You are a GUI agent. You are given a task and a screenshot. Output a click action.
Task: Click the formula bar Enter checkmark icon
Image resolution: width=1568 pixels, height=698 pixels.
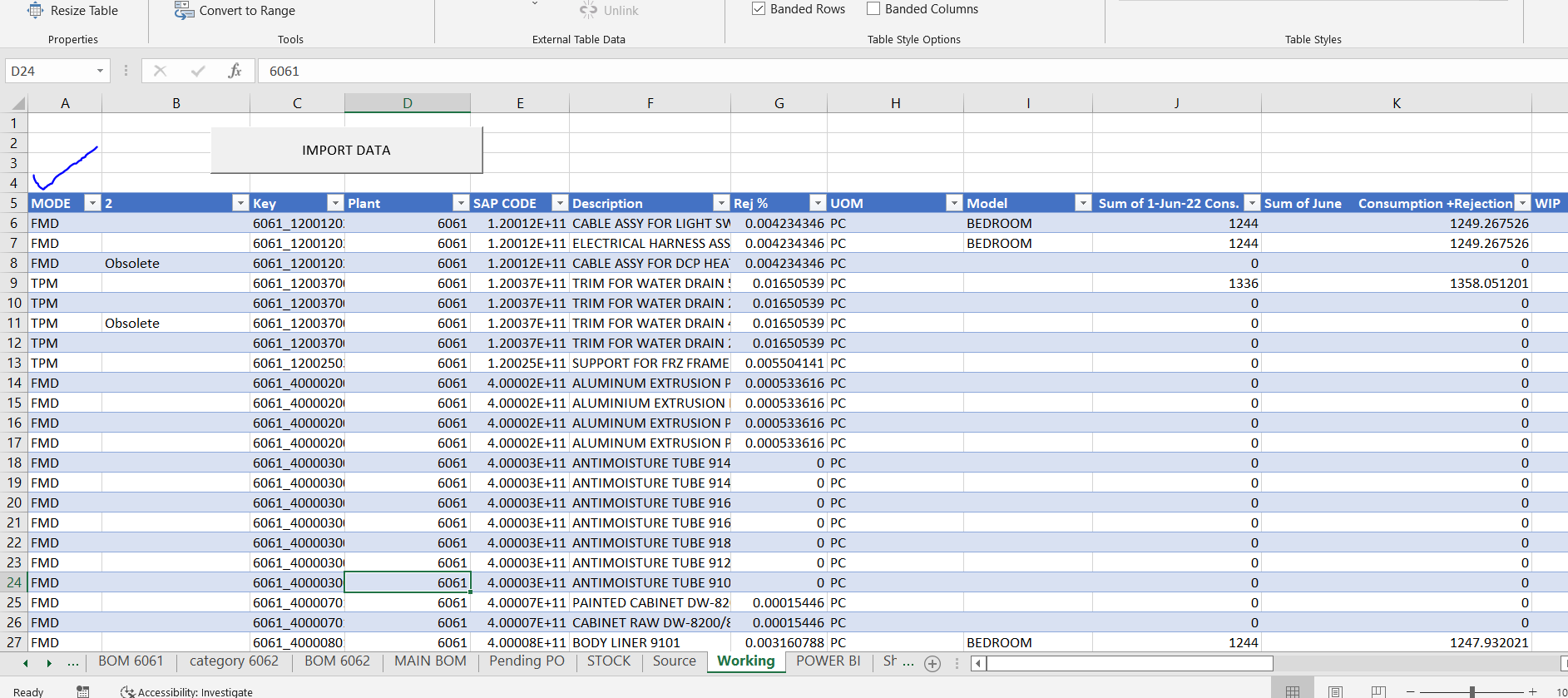coord(198,71)
